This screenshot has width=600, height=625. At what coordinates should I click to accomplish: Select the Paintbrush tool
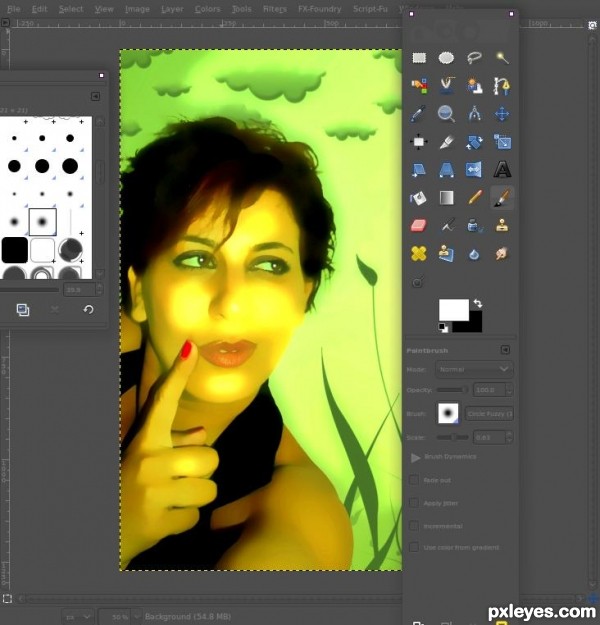tap(502, 198)
